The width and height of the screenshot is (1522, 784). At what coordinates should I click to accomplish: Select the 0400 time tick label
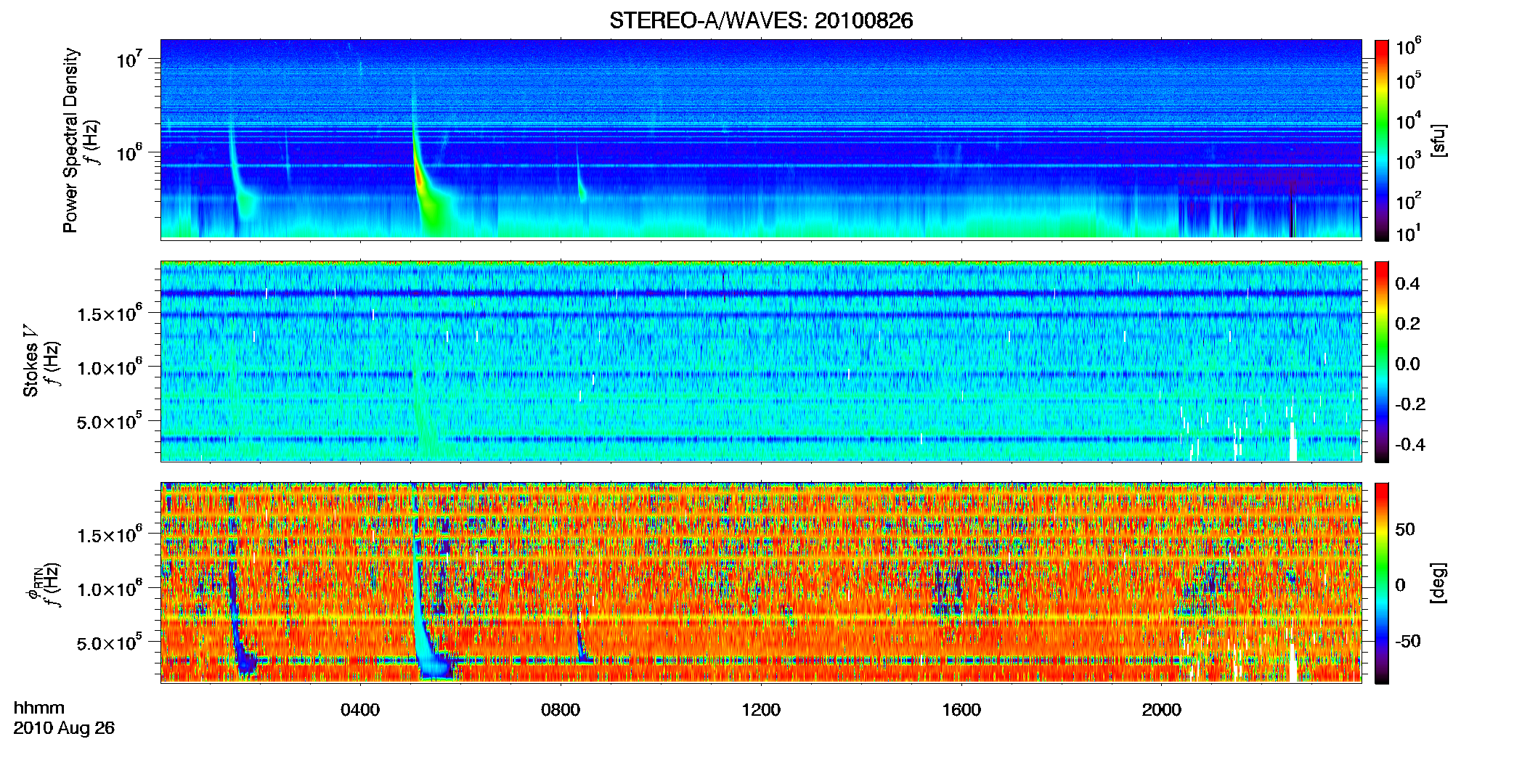click(x=360, y=710)
